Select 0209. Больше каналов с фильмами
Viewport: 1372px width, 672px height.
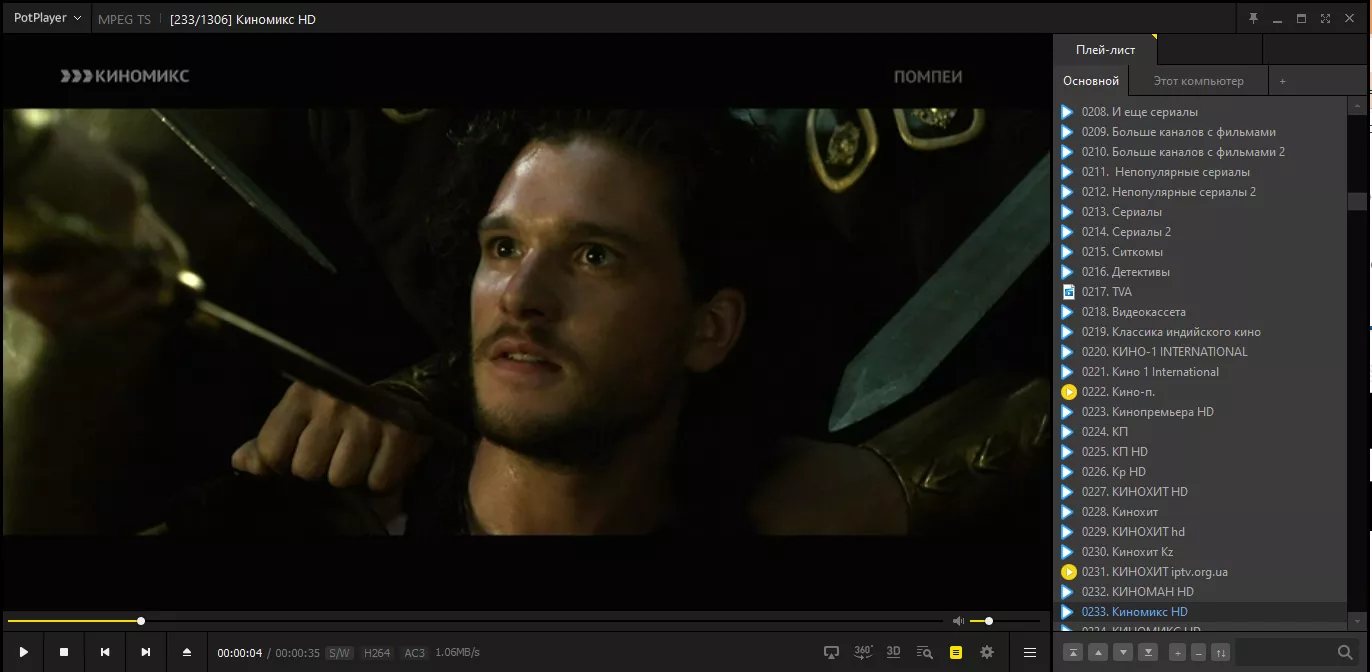1201,132
